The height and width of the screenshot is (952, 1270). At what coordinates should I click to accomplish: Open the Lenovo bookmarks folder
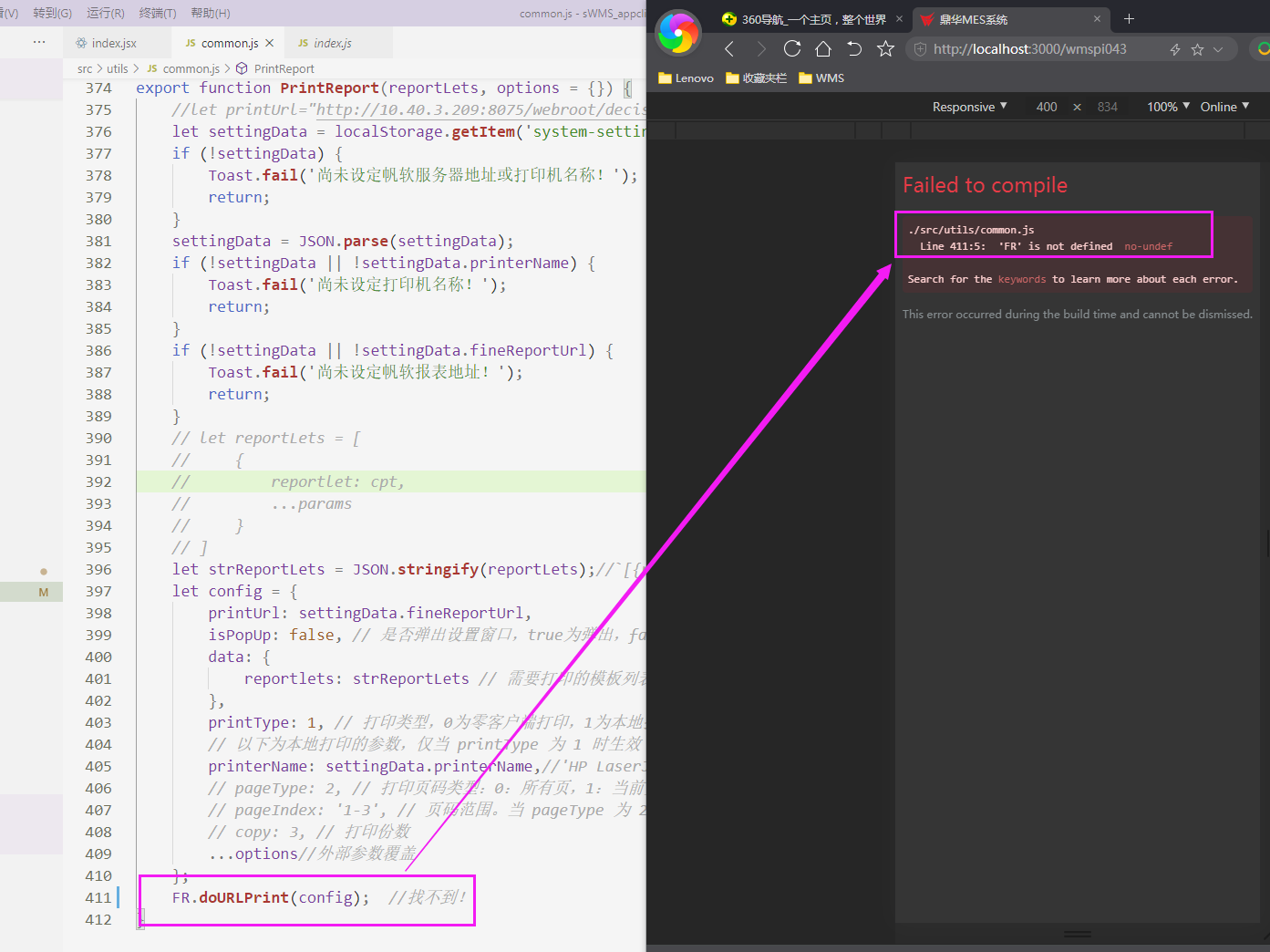tap(686, 78)
